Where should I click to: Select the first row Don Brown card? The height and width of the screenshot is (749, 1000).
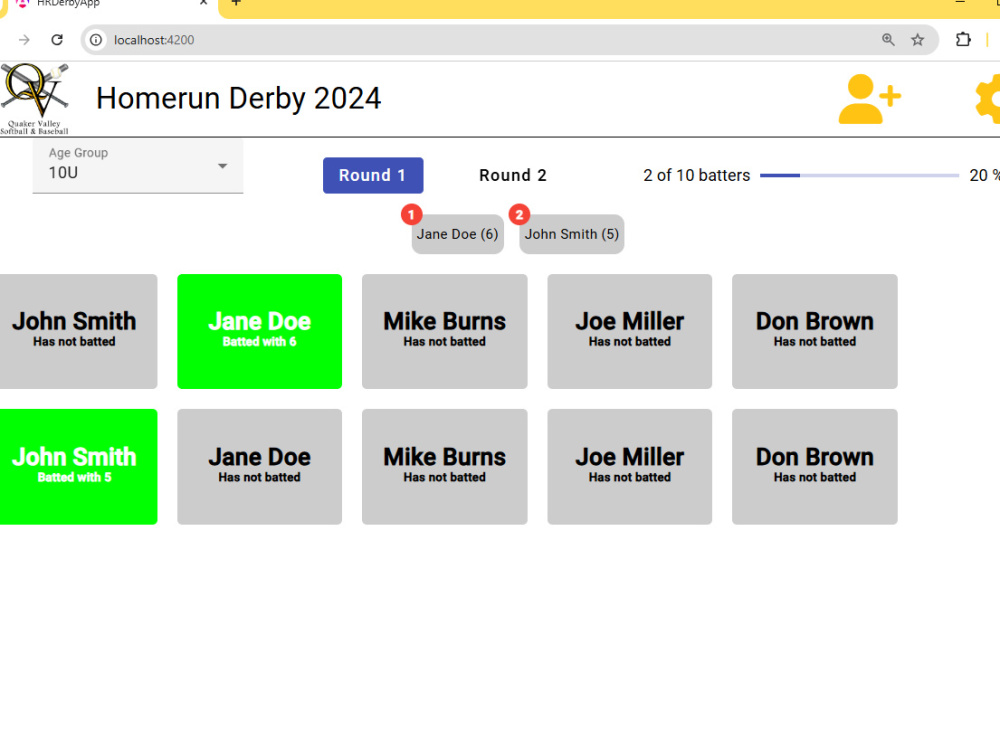[x=814, y=331]
